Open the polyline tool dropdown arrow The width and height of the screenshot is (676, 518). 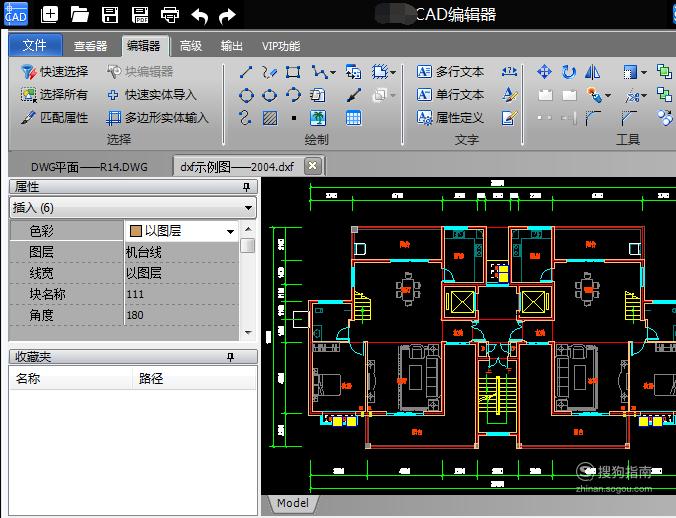[x=333, y=72]
